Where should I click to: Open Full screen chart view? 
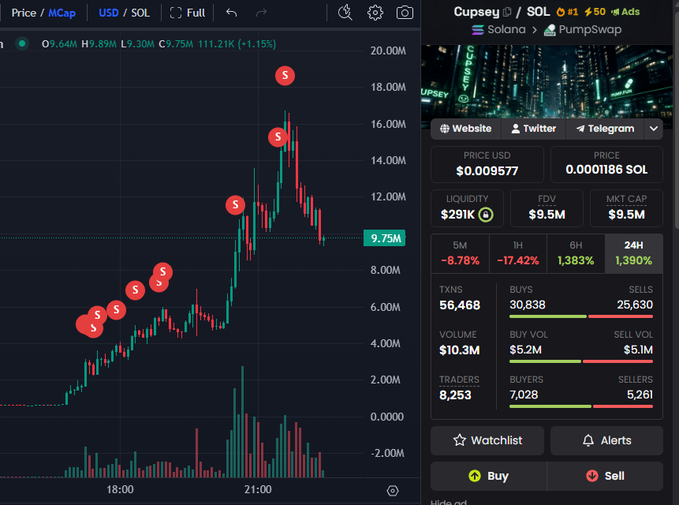click(187, 13)
